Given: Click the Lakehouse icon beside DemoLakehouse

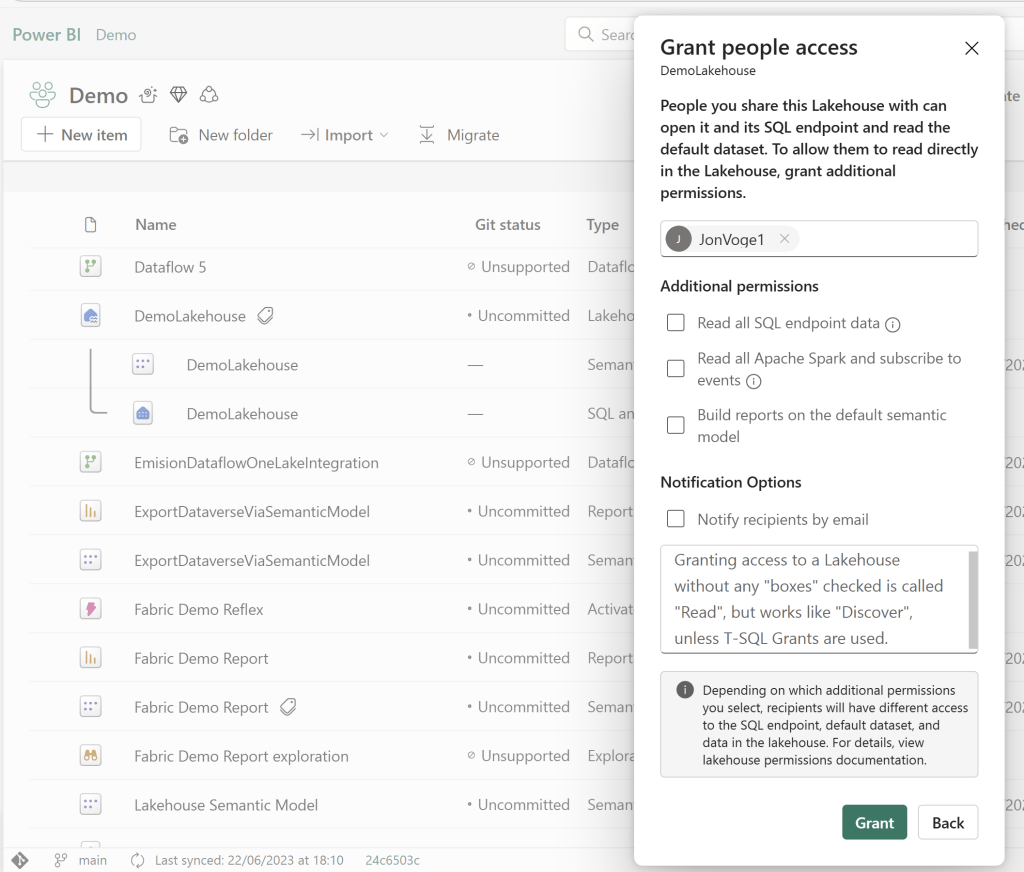Looking at the screenshot, I should [x=90, y=316].
